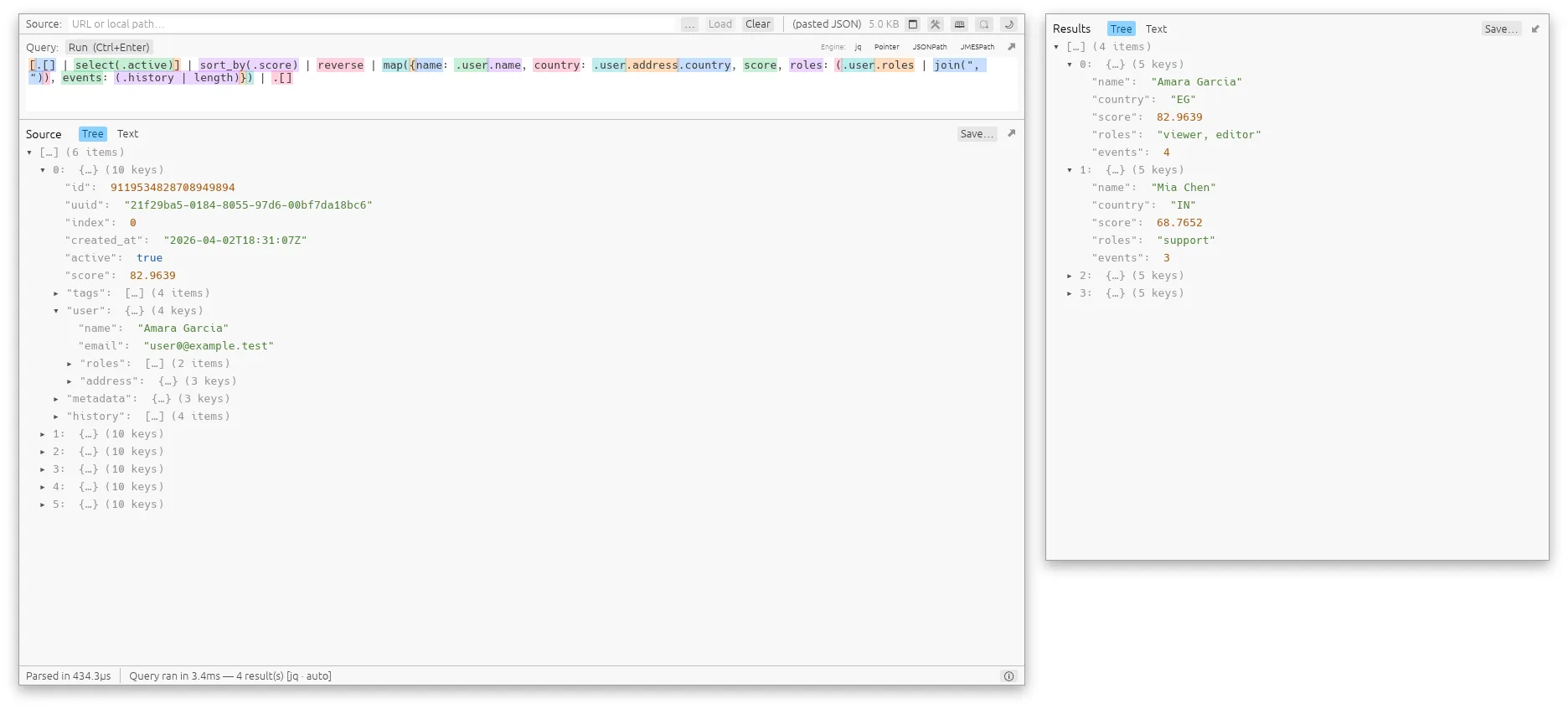This screenshot has width=1568, height=709.
Task: Expand item 2 in Results tree
Action: 1070,276
